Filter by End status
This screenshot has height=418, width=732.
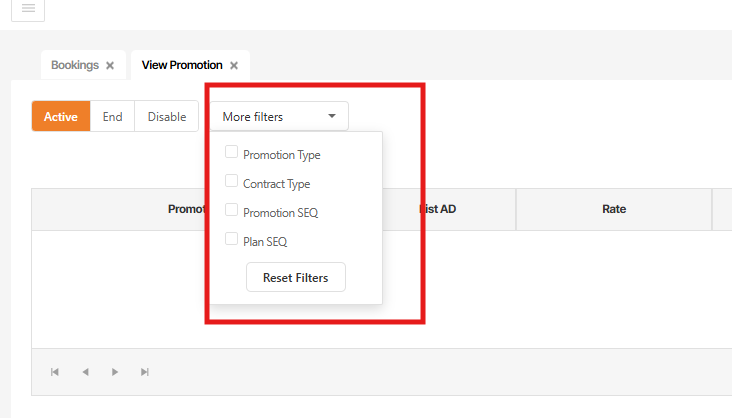(x=112, y=116)
